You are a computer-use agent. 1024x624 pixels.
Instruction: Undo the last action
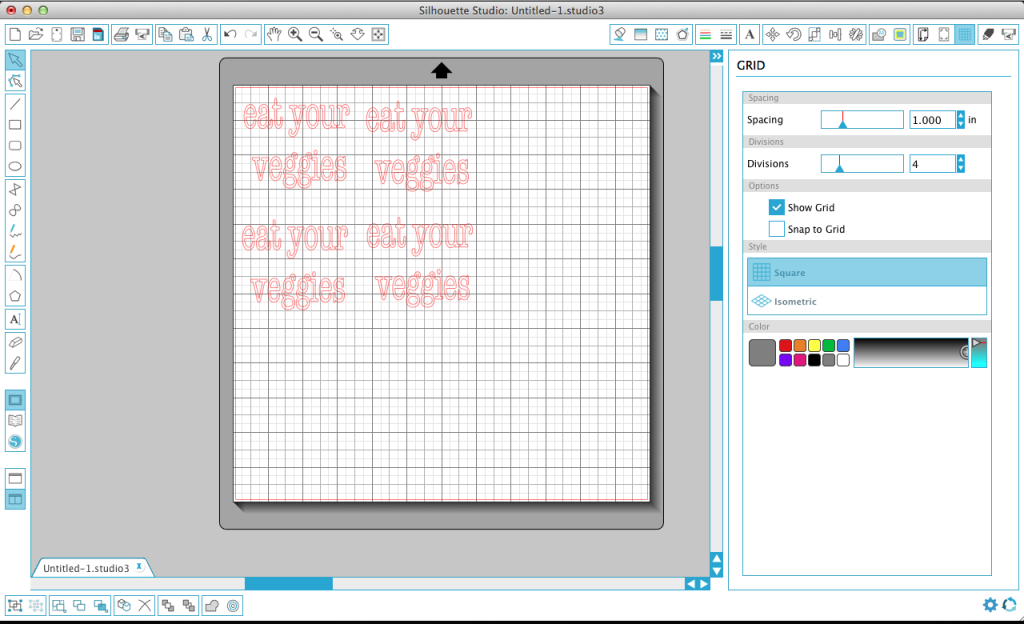(230, 35)
